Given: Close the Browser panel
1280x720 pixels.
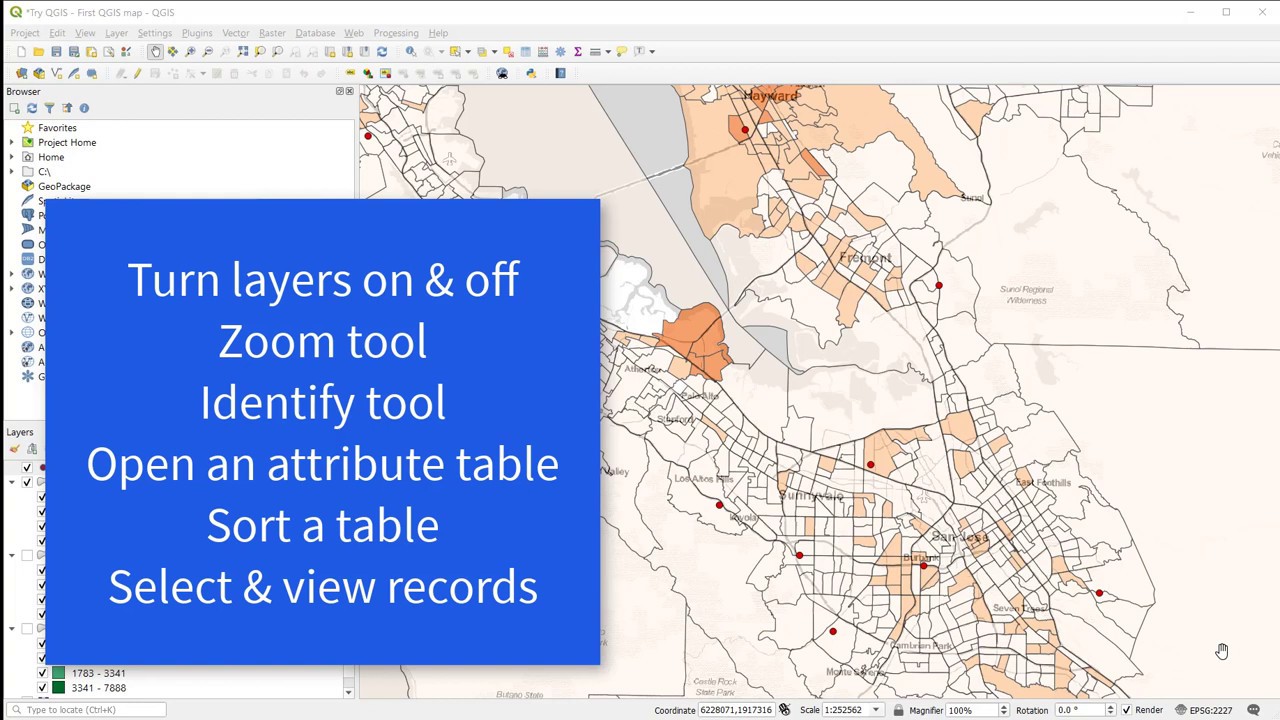Looking at the screenshot, I should pyautogui.click(x=349, y=91).
